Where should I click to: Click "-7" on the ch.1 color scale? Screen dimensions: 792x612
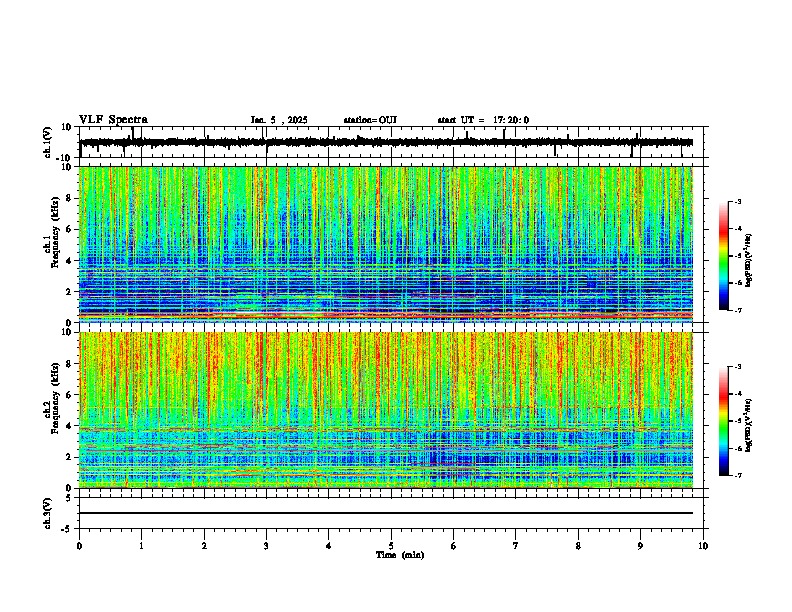[738, 310]
